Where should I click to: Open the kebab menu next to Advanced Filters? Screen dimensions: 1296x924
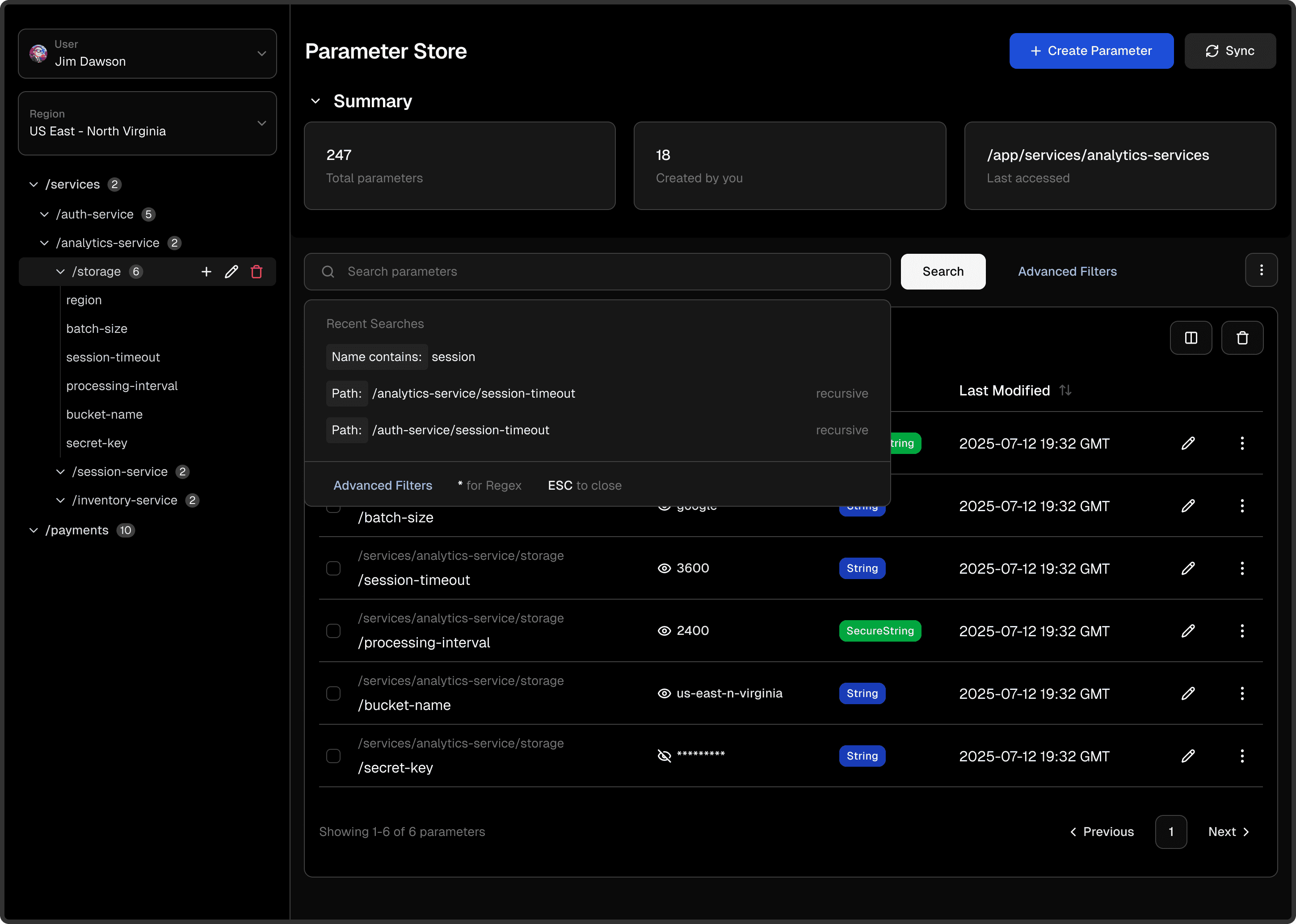[x=1261, y=270]
